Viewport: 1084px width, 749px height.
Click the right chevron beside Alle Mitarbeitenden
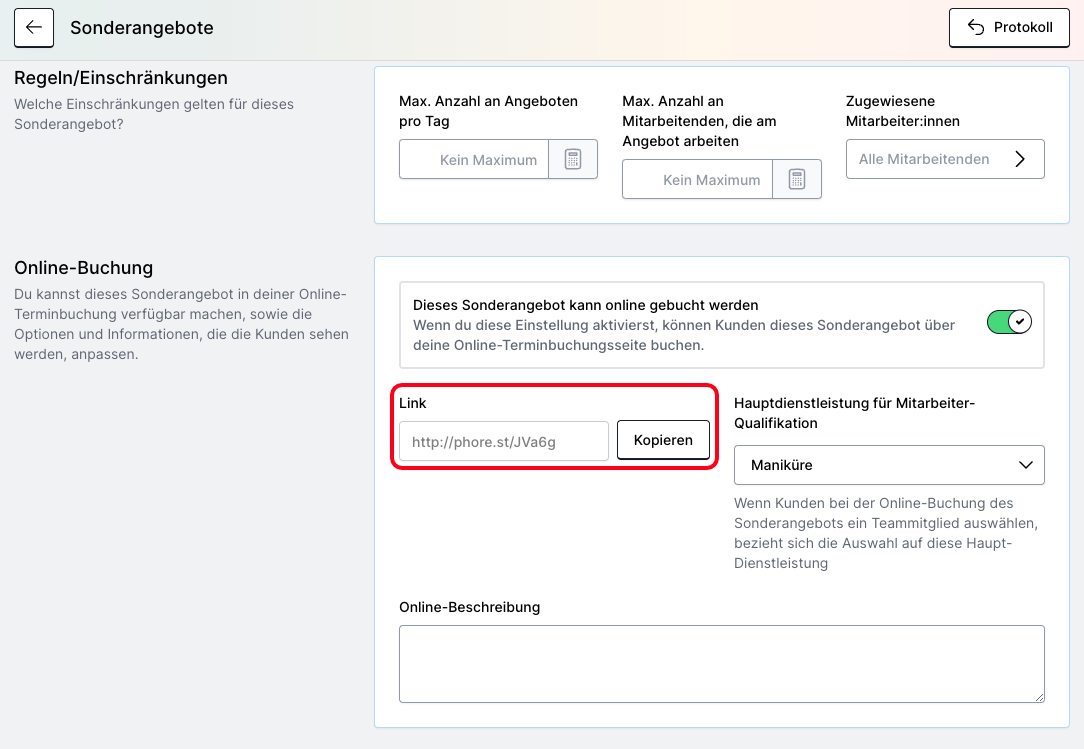[x=1020, y=159]
